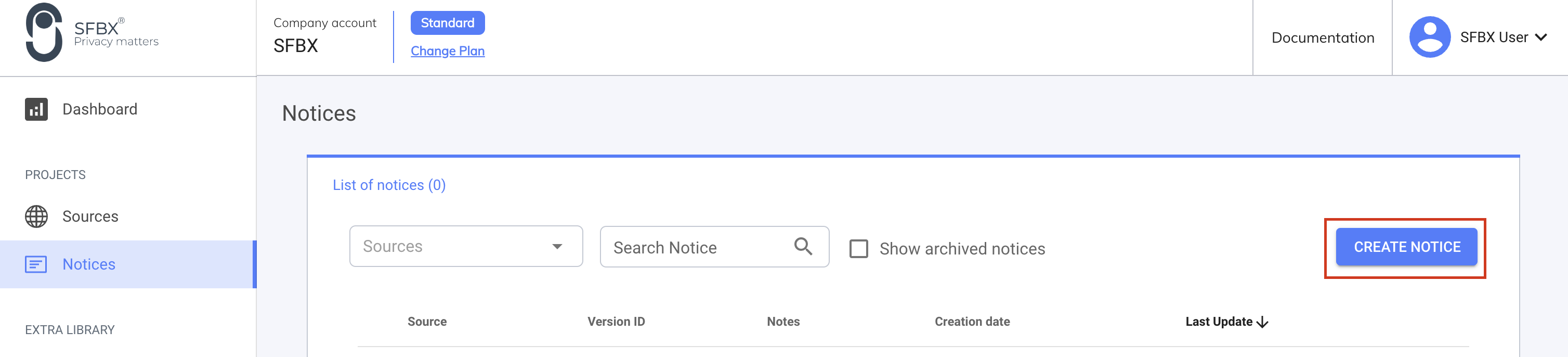Click the Standard plan badge

coord(448,22)
